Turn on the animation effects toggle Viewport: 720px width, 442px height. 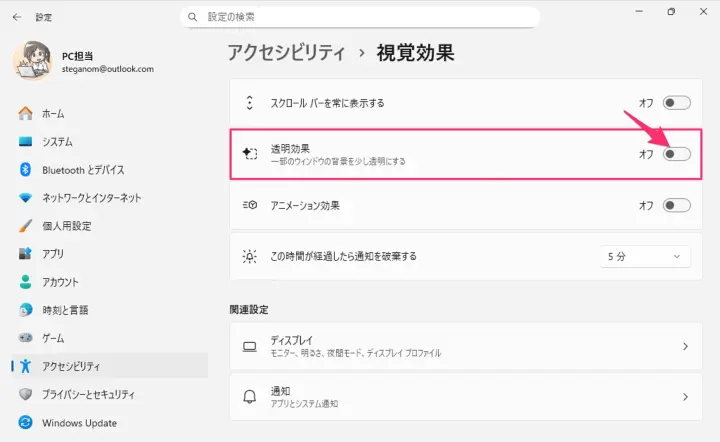pos(676,205)
